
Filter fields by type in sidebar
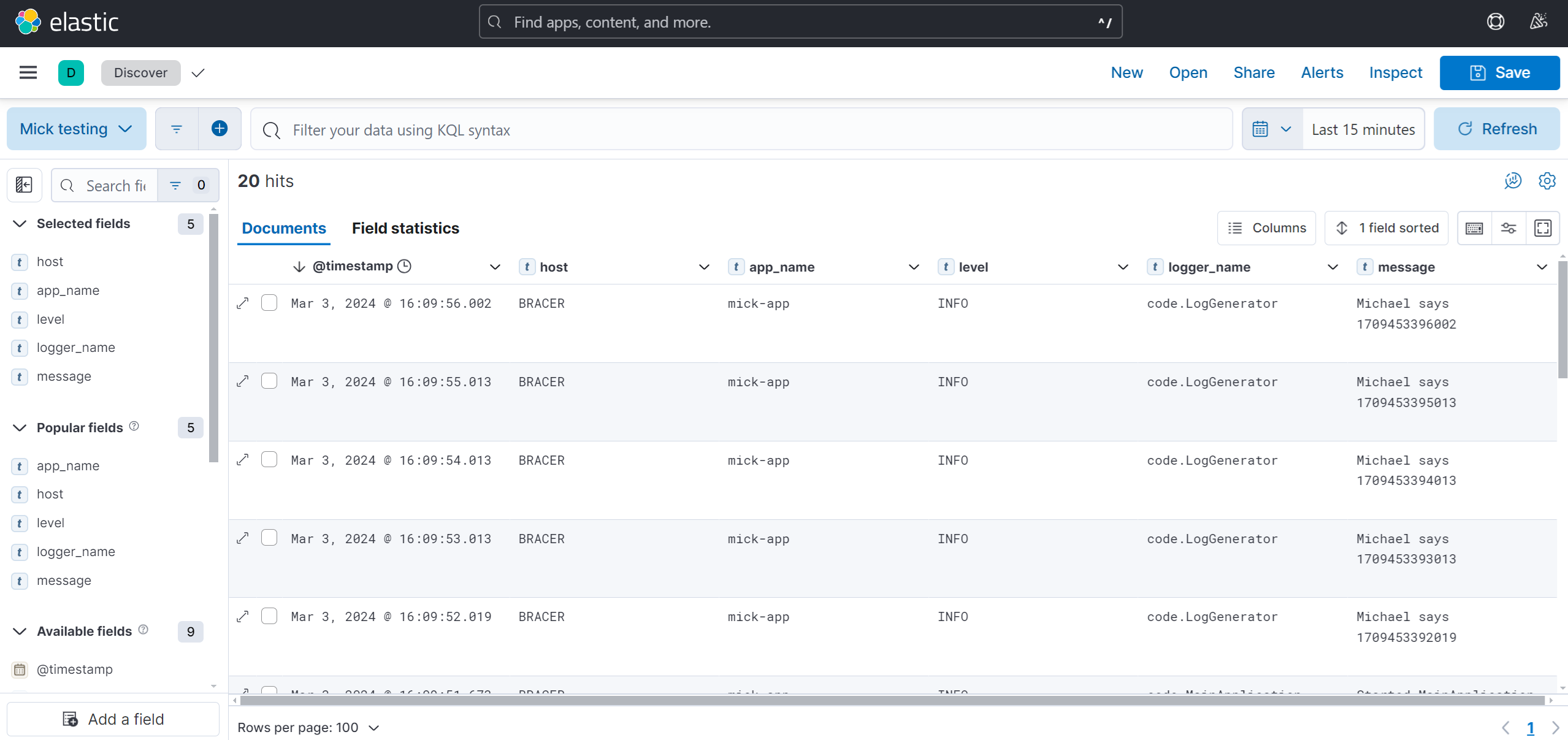click(x=188, y=185)
